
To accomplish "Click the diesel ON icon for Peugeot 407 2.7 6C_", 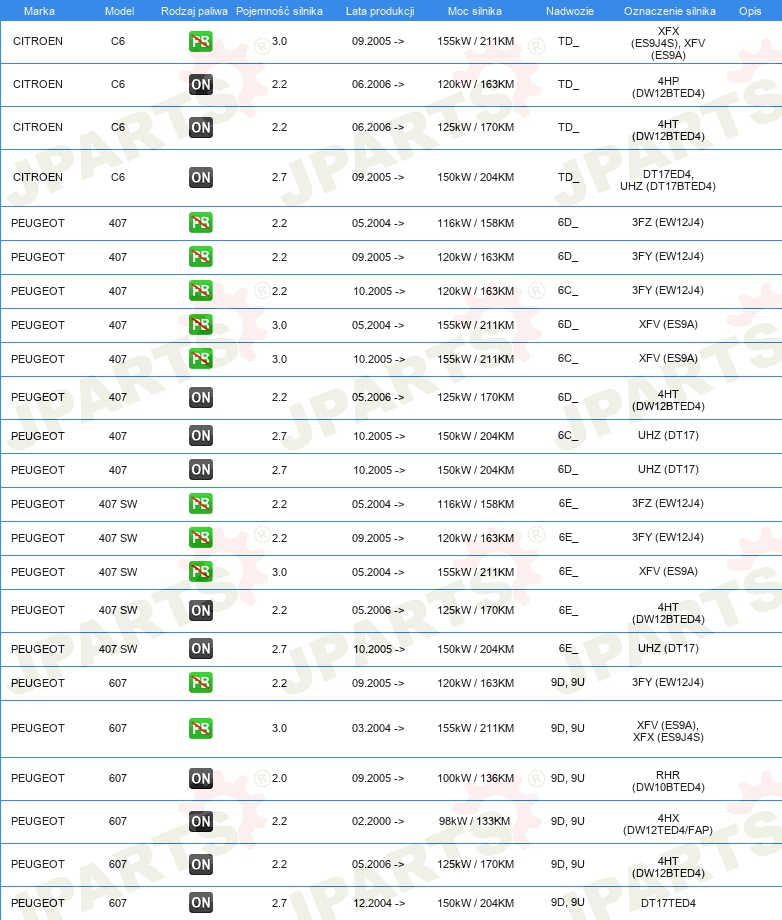I will (x=201, y=436).
